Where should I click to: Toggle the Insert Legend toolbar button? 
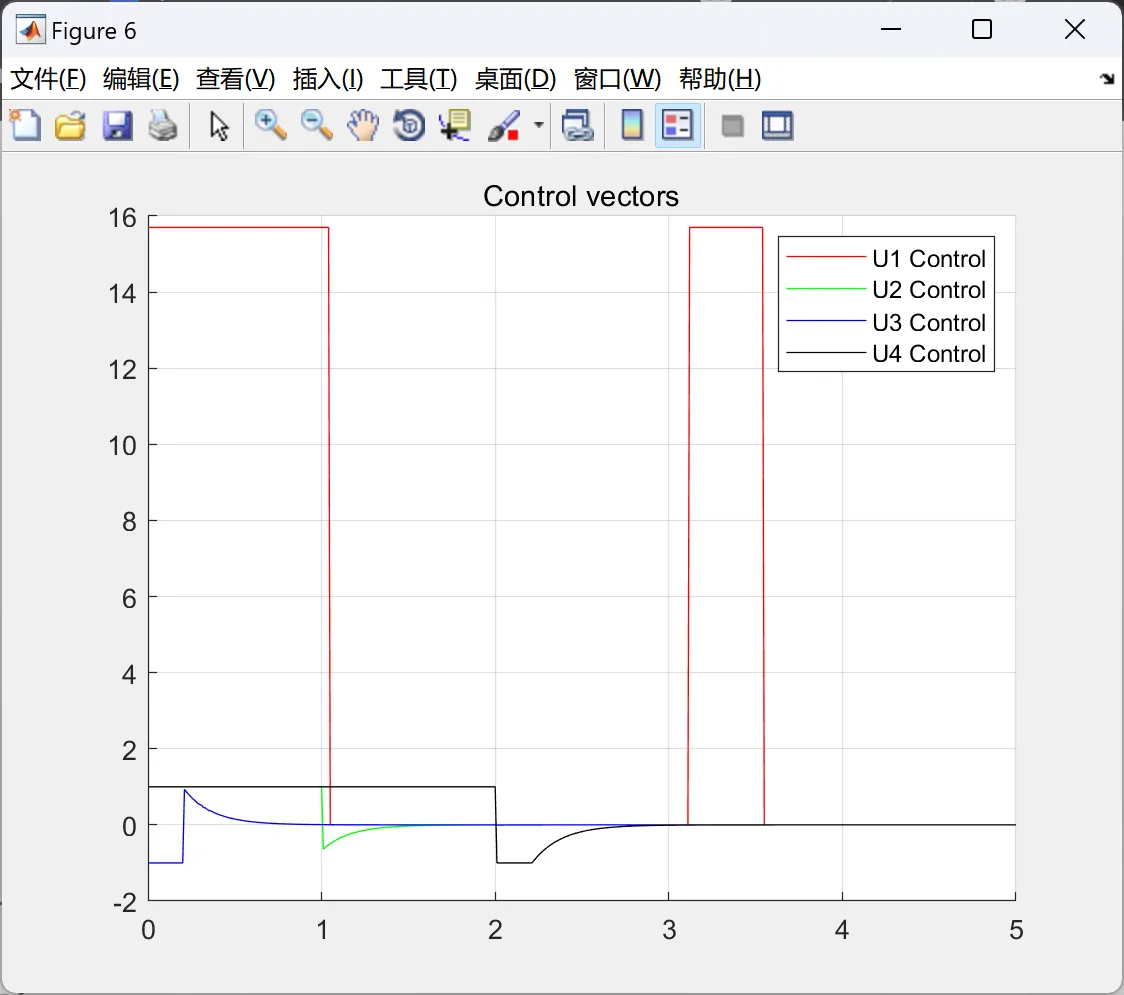[677, 126]
